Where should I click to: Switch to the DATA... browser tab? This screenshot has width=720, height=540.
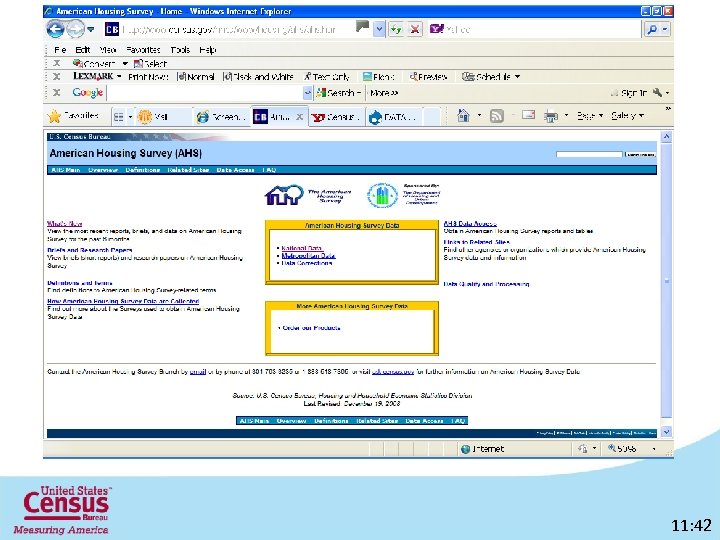coord(394,117)
